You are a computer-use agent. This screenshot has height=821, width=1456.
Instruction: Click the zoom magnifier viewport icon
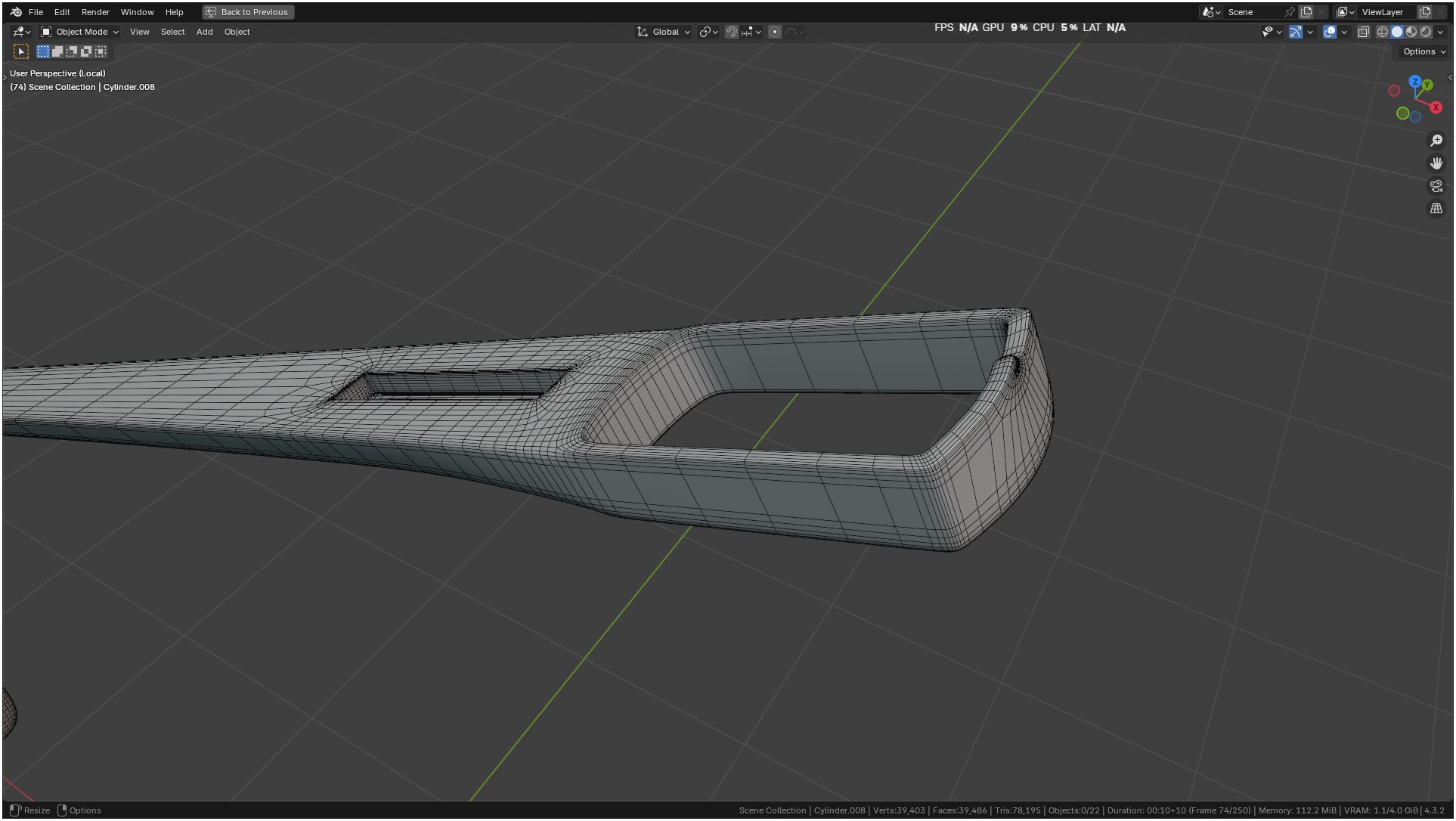1436,141
